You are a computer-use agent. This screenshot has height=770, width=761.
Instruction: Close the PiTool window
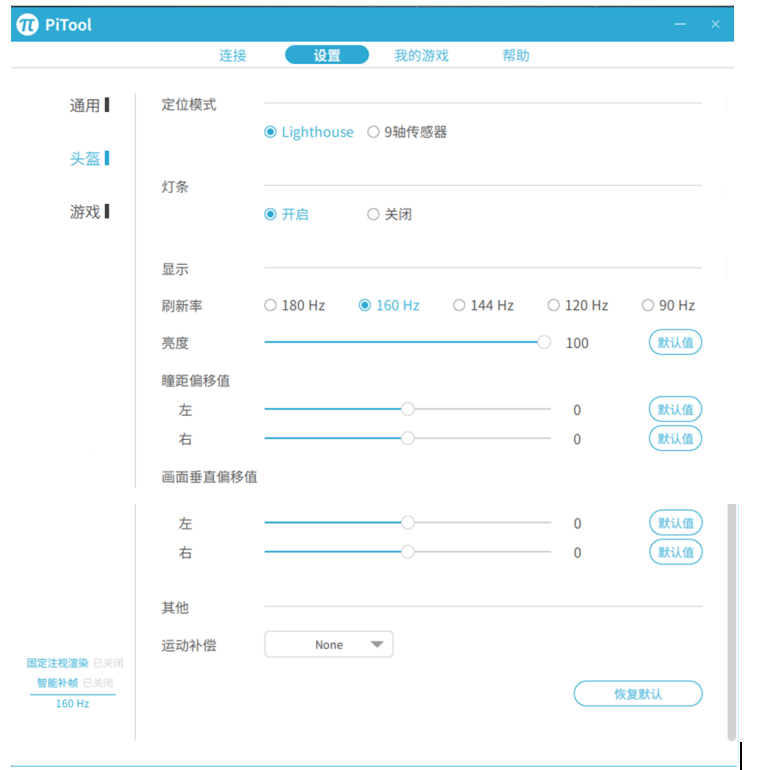[715, 24]
